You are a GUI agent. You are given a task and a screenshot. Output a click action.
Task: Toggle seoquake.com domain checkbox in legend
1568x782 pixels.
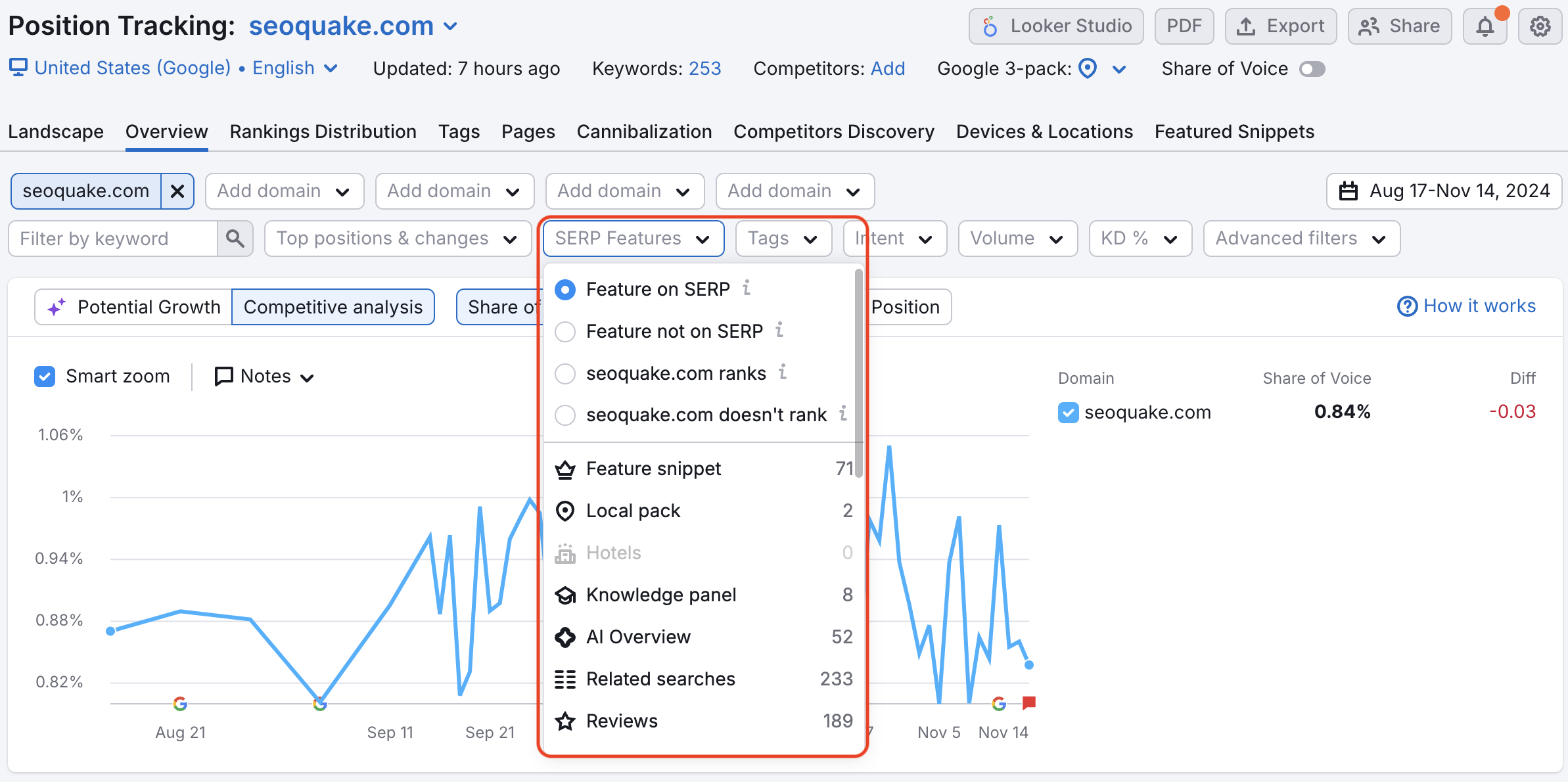click(1069, 413)
